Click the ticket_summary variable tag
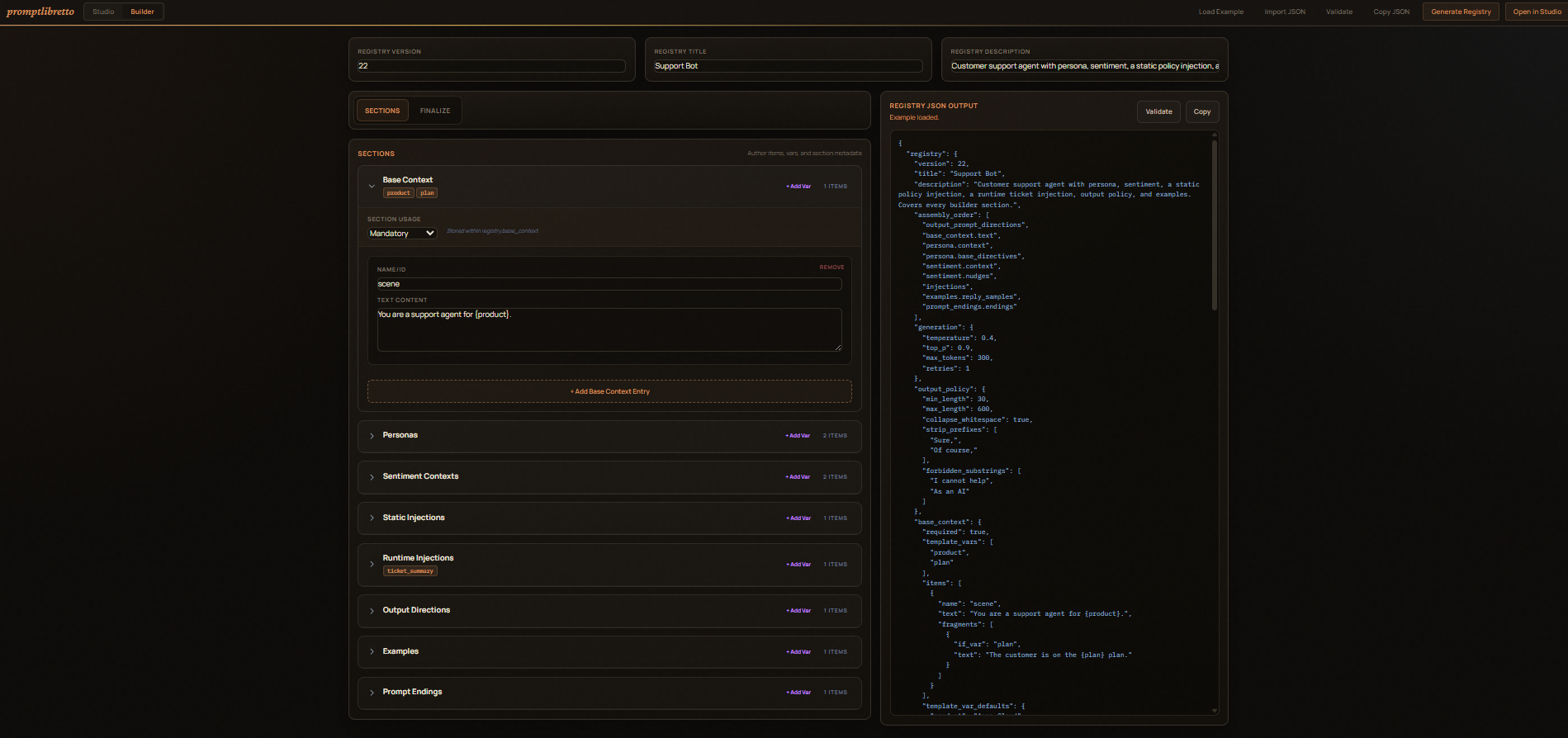Viewport: 1568px width, 738px height. pos(410,571)
